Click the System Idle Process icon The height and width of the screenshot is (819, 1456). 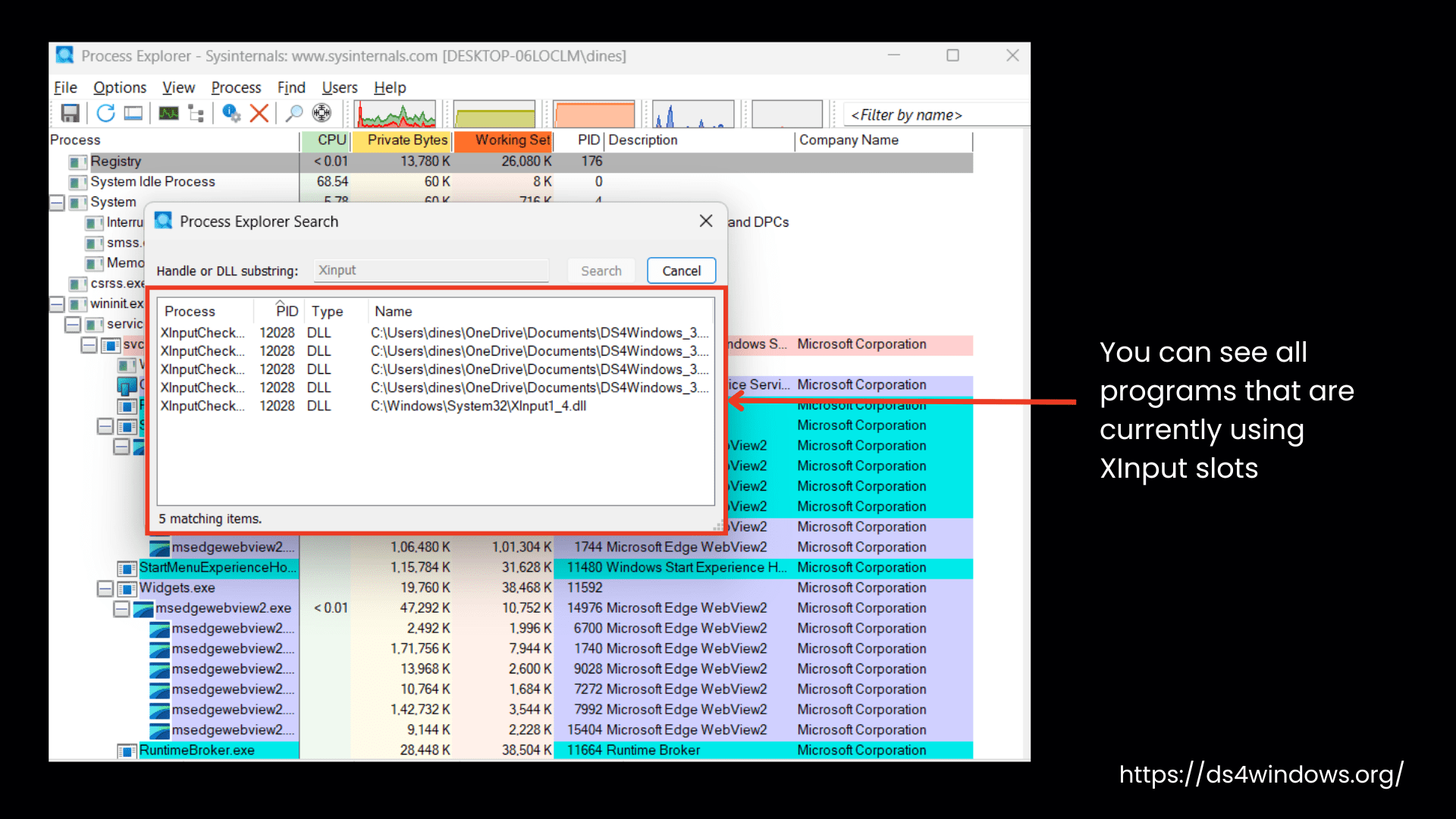pyautogui.click(x=77, y=182)
